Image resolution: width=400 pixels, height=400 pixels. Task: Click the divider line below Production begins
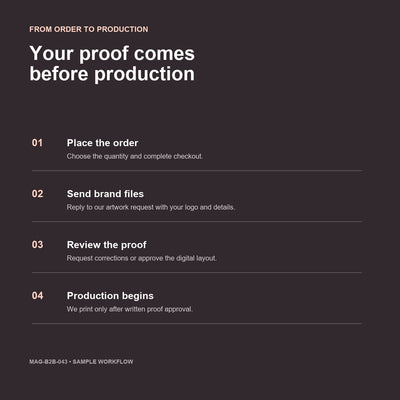click(197, 323)
